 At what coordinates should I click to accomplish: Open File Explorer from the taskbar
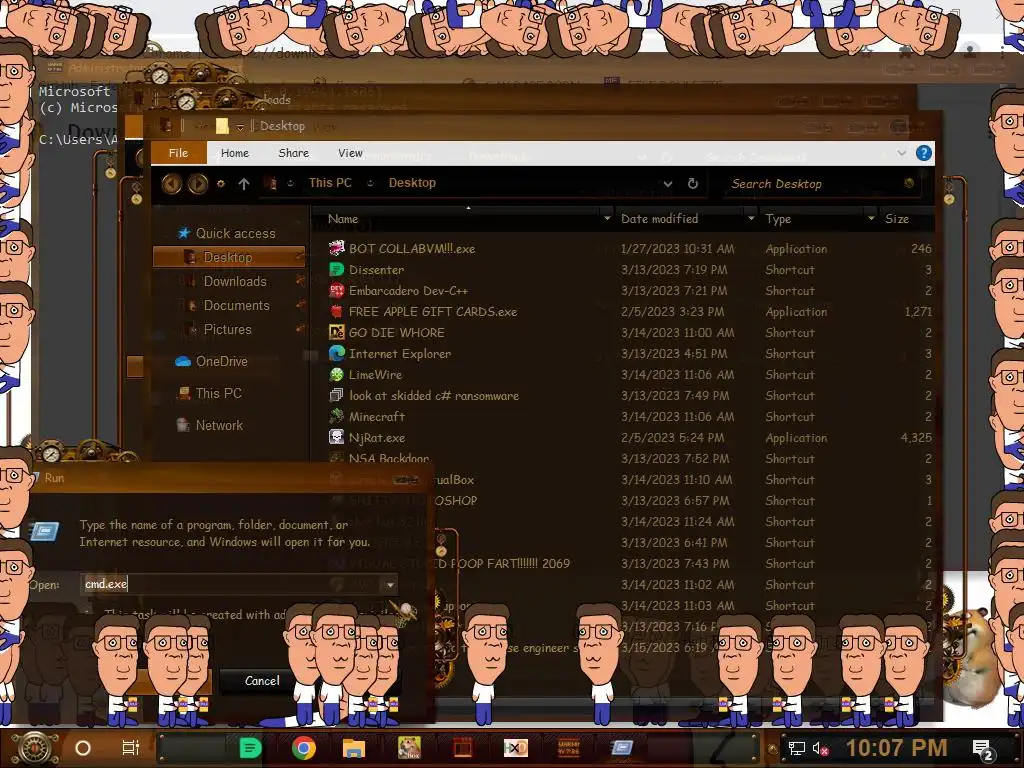(x=353, y=748)
